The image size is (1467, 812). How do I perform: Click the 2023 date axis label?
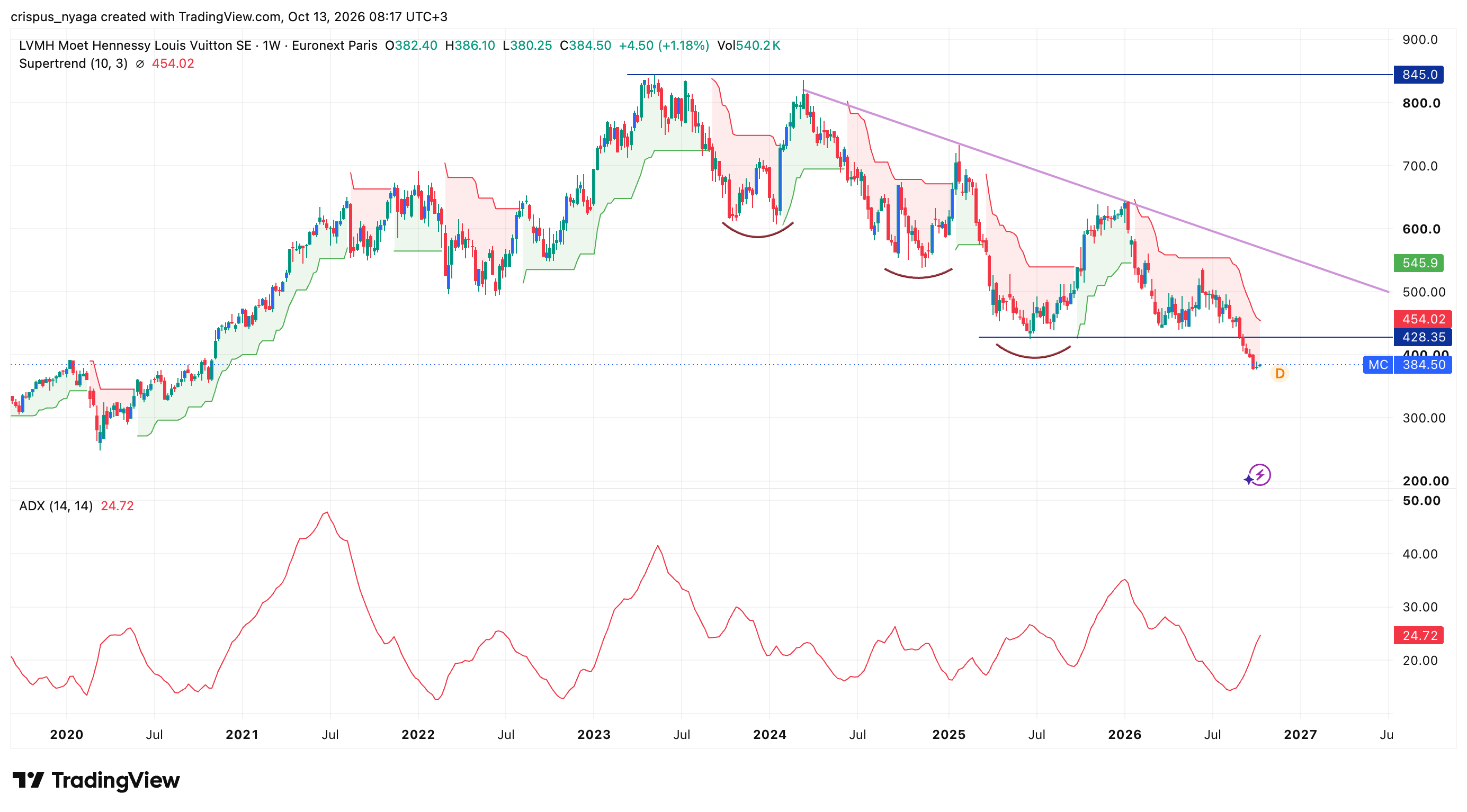pos(594,735)
